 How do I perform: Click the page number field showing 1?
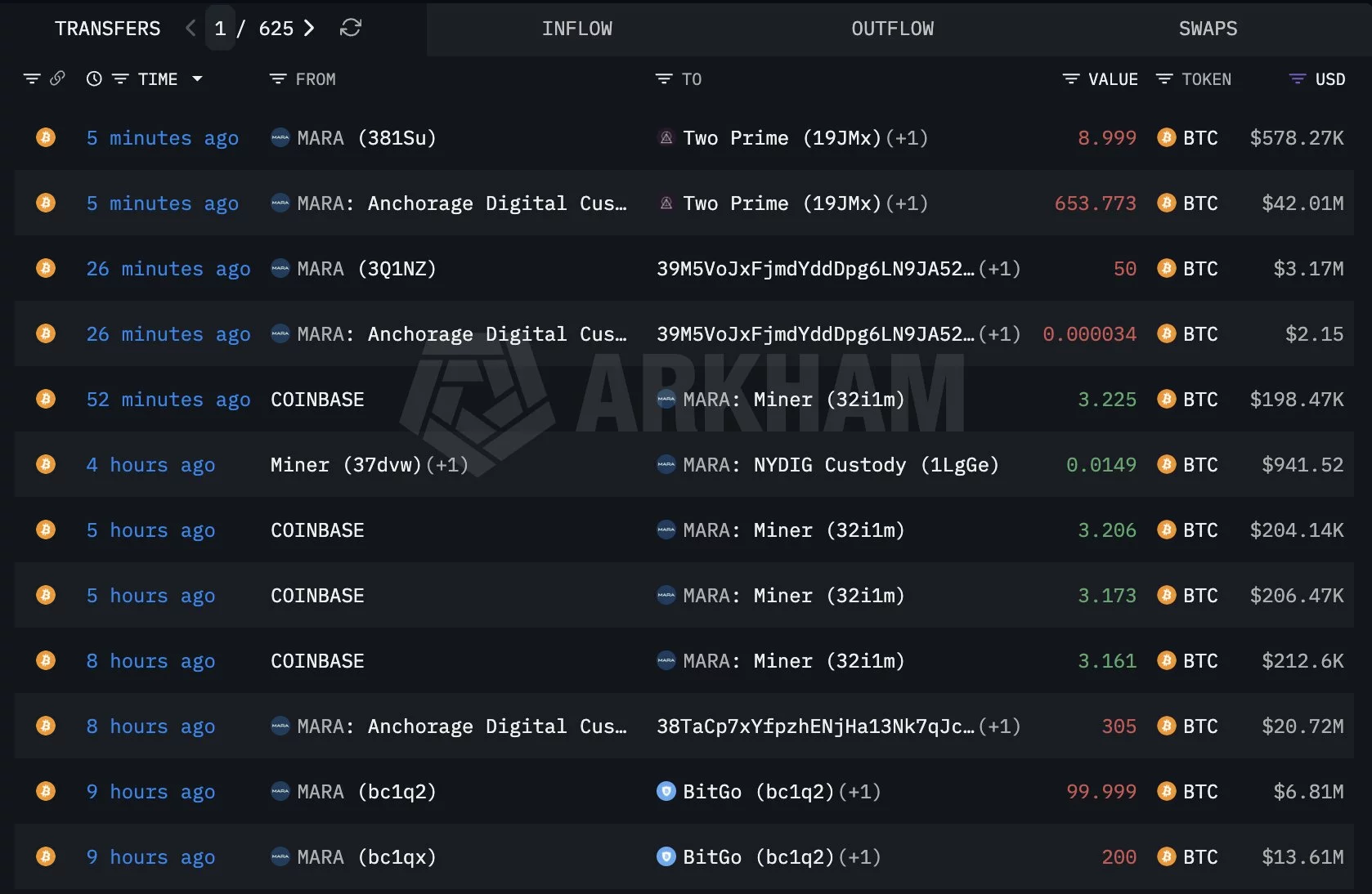click(219, 29)
